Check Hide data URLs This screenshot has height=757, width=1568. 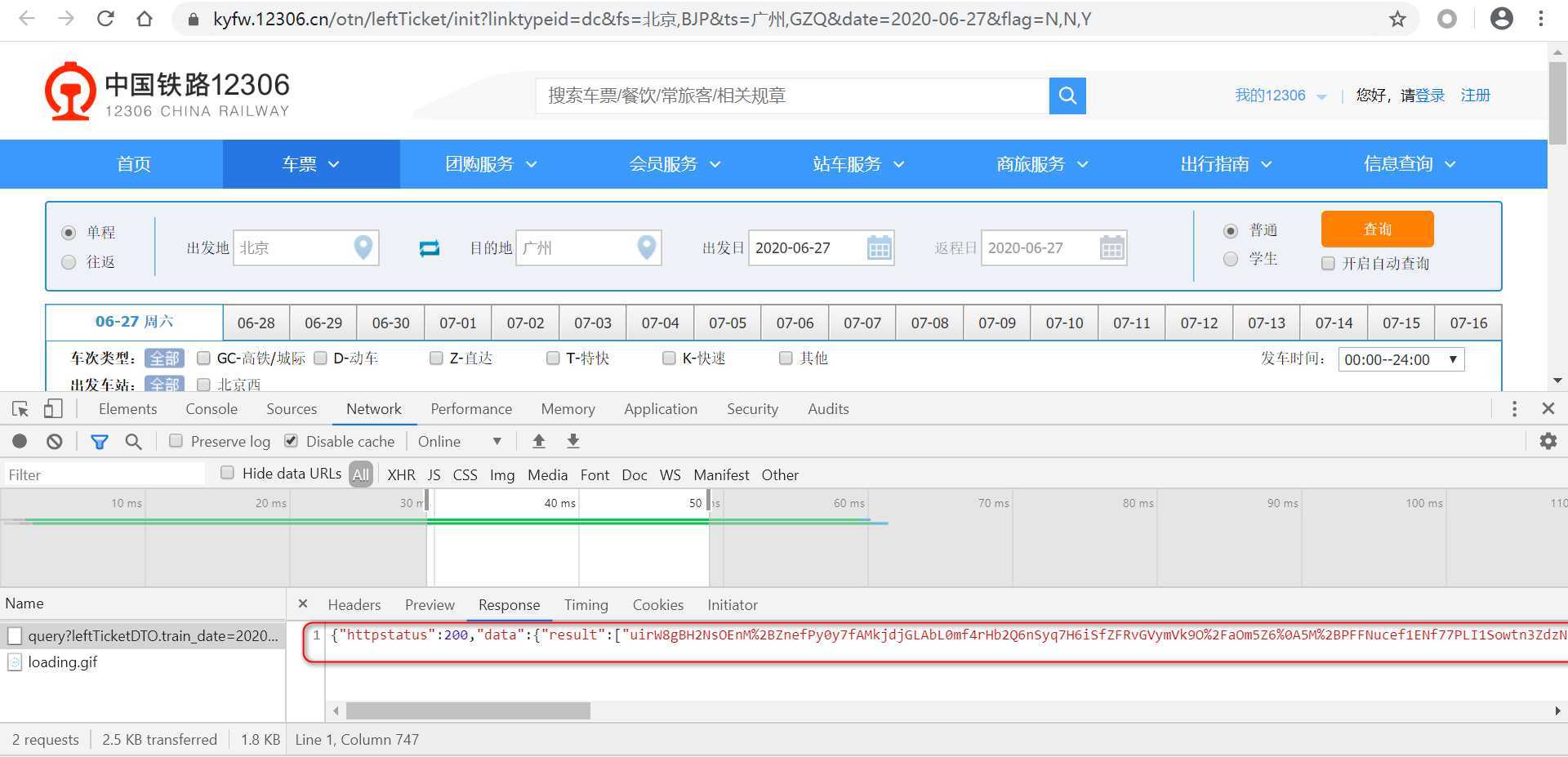pyautogui.click(x=227, y=473)
